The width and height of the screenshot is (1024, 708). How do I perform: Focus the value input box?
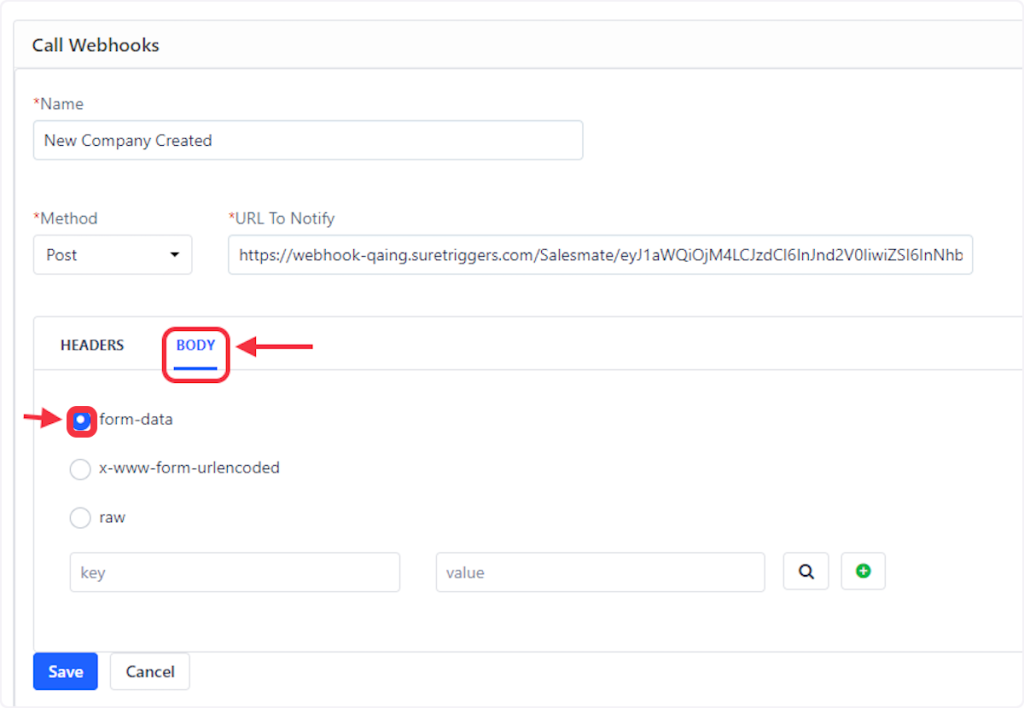click(x=600, y=573)
